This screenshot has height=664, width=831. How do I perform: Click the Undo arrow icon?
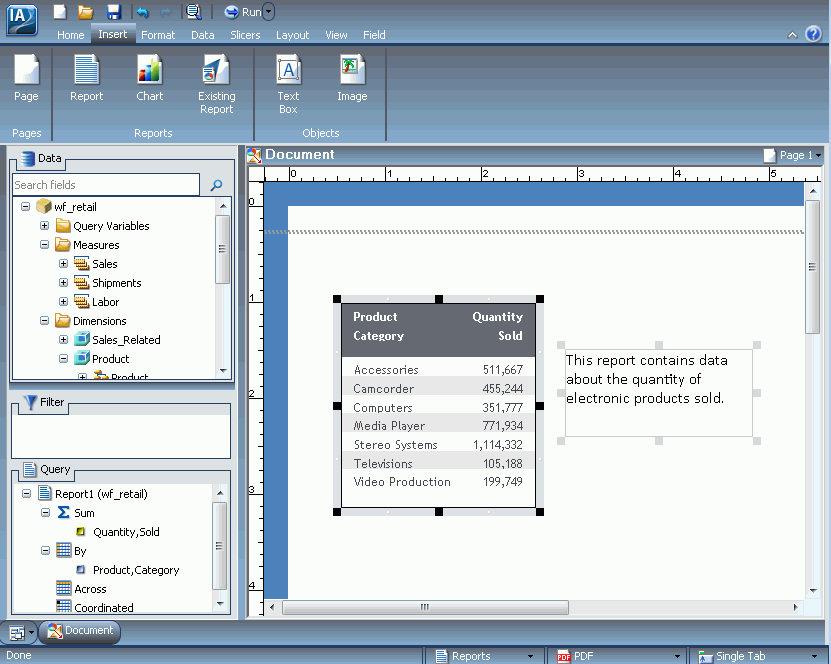[142, 12]
